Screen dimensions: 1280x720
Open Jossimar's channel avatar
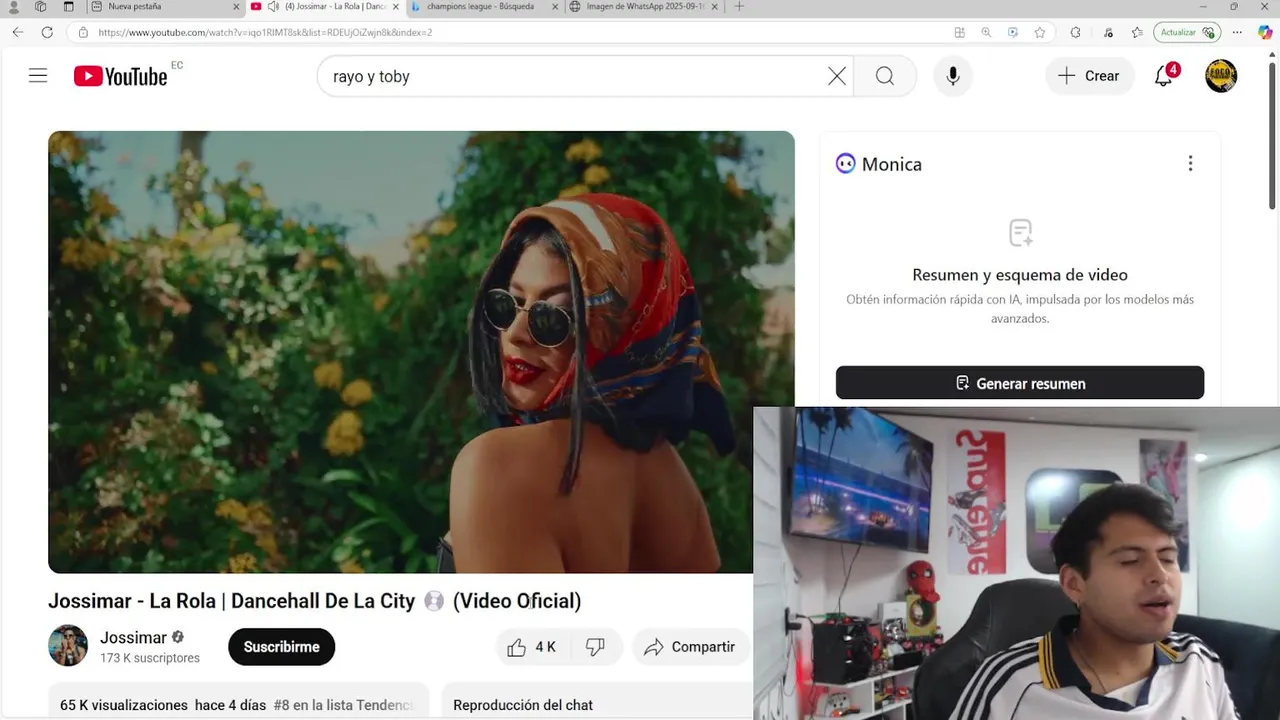coord(68,646)
